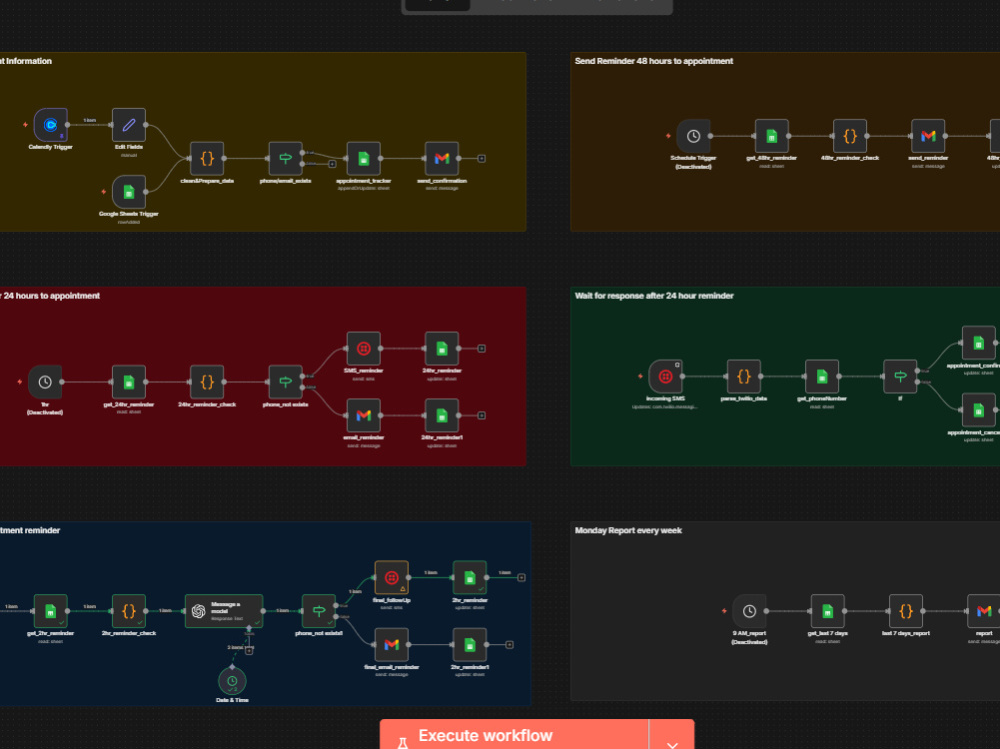
Task: Open phone_not exists If node in red section
Action: [x=285, y=382]
